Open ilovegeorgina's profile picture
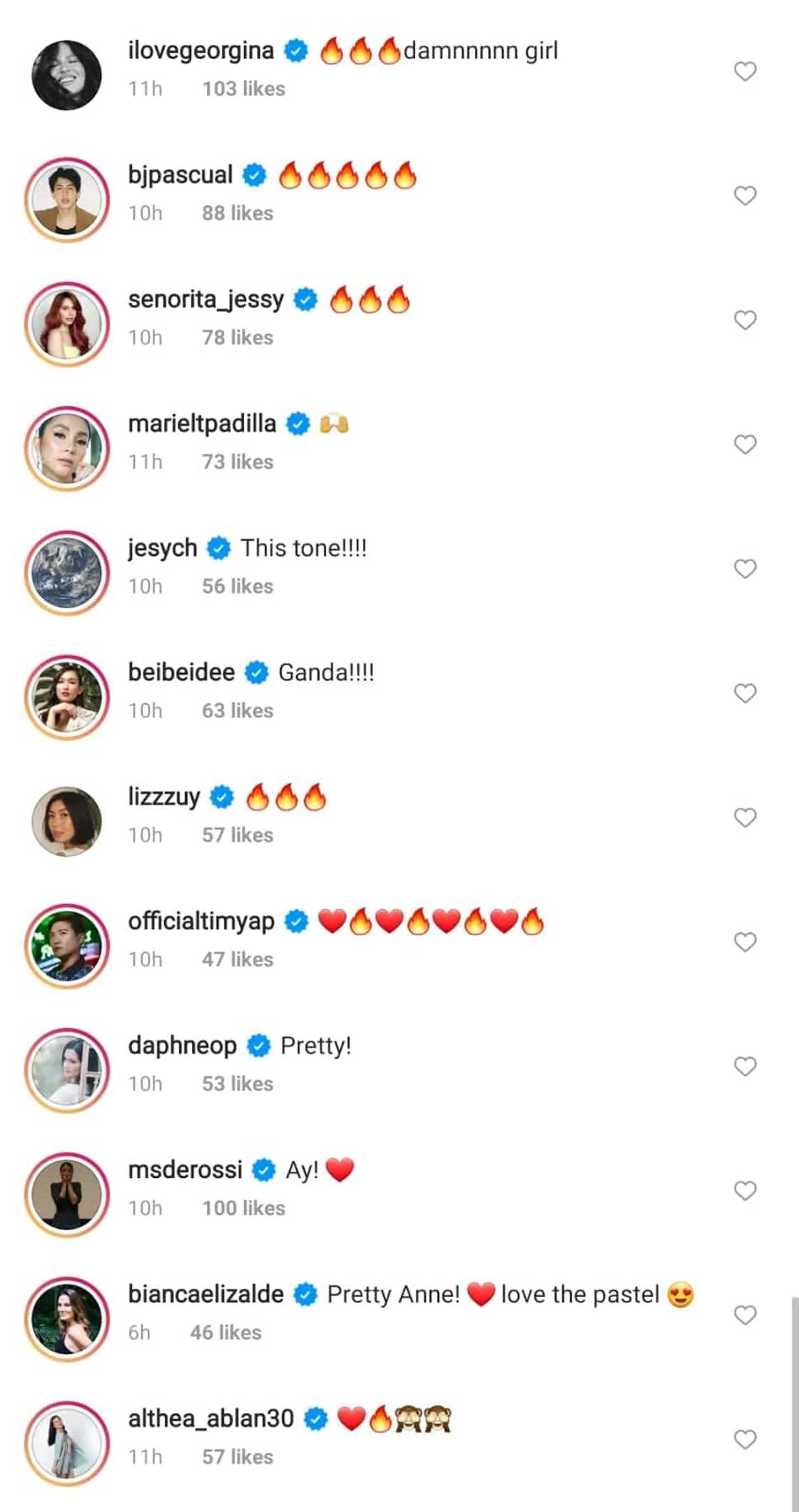799x1512 pixels. pyautogui.click(x=67, y=75)
